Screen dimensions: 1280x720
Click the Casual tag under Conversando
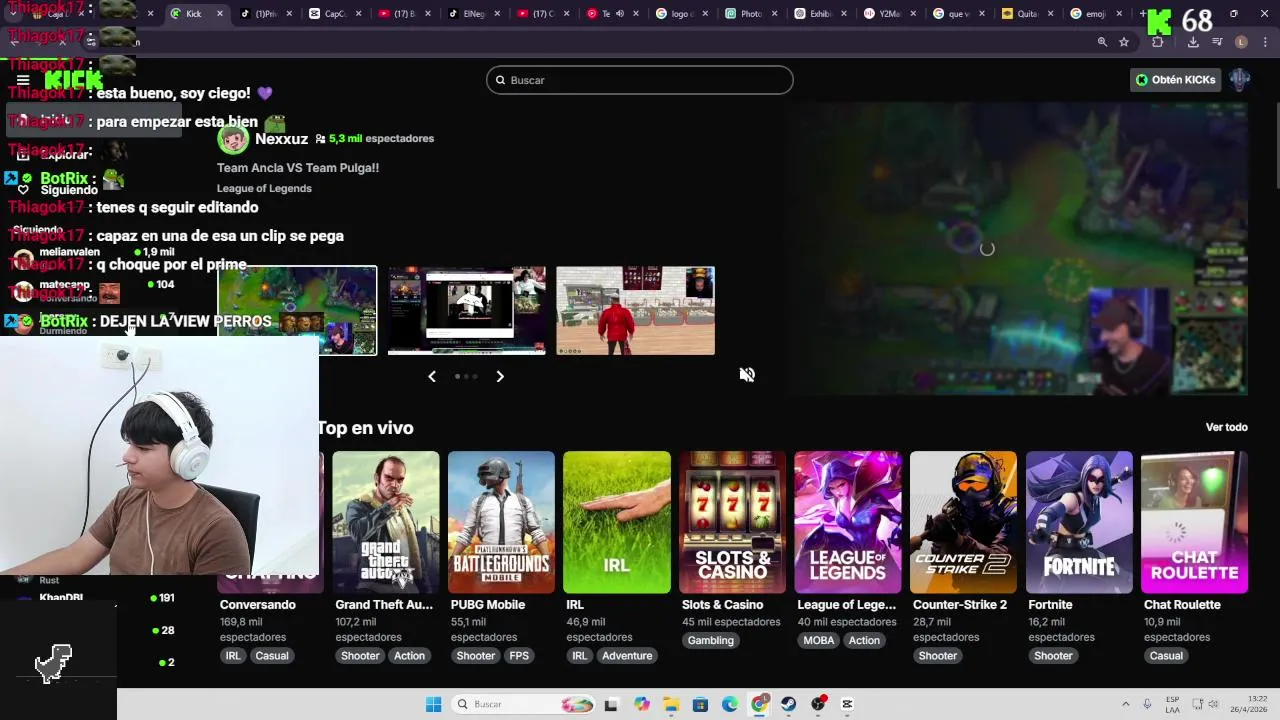[x=272, y=656]
